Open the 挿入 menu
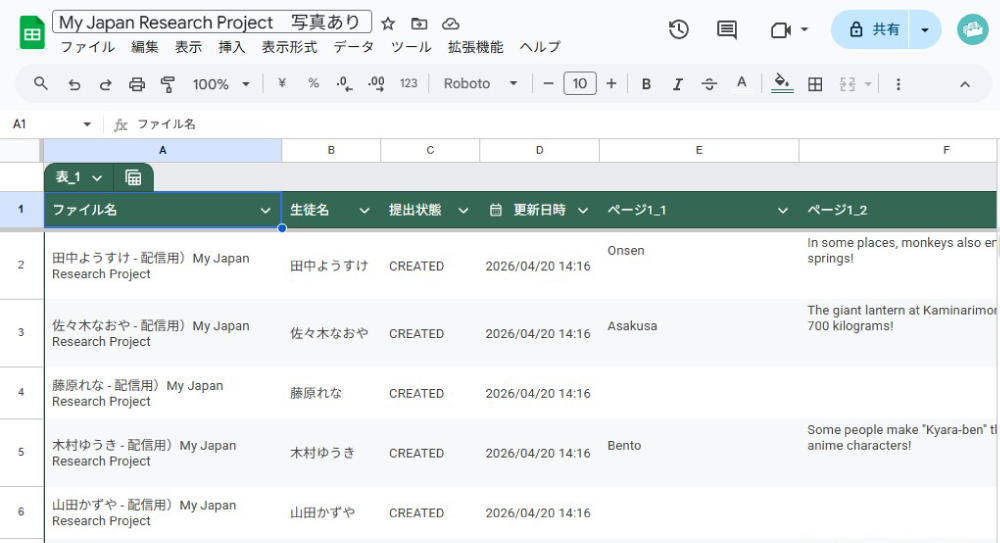Screen dimensions: 1000x543 pos(232,47)
